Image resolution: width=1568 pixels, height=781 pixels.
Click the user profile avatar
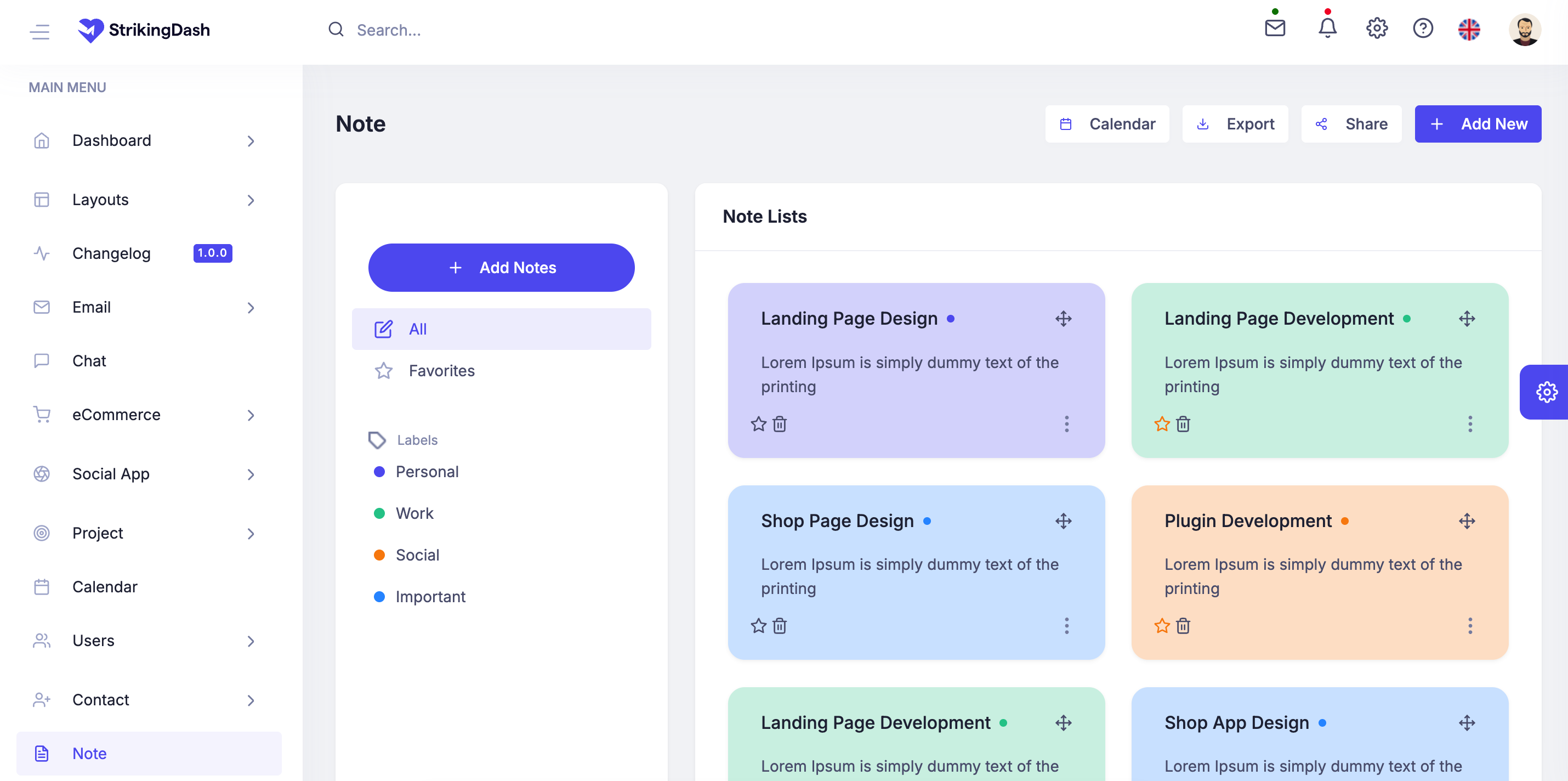click(1526, 29)
